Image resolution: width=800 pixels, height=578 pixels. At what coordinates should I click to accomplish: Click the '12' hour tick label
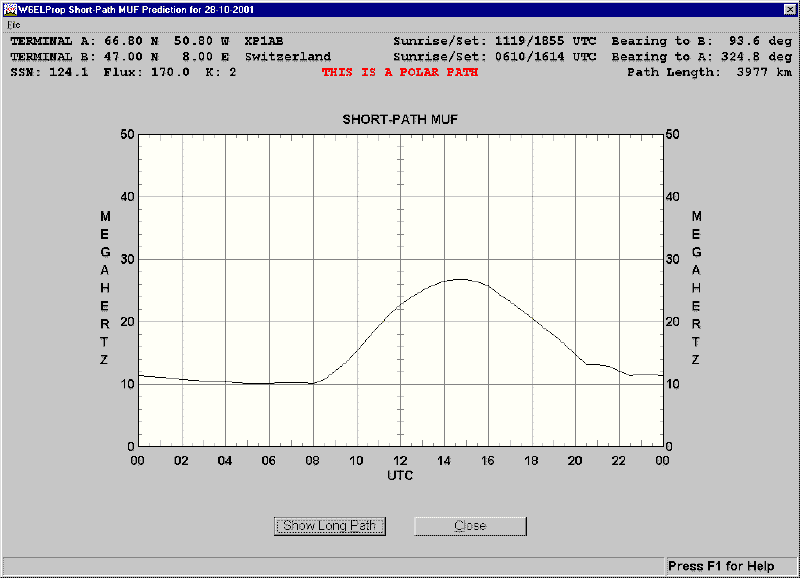point(400,461)
